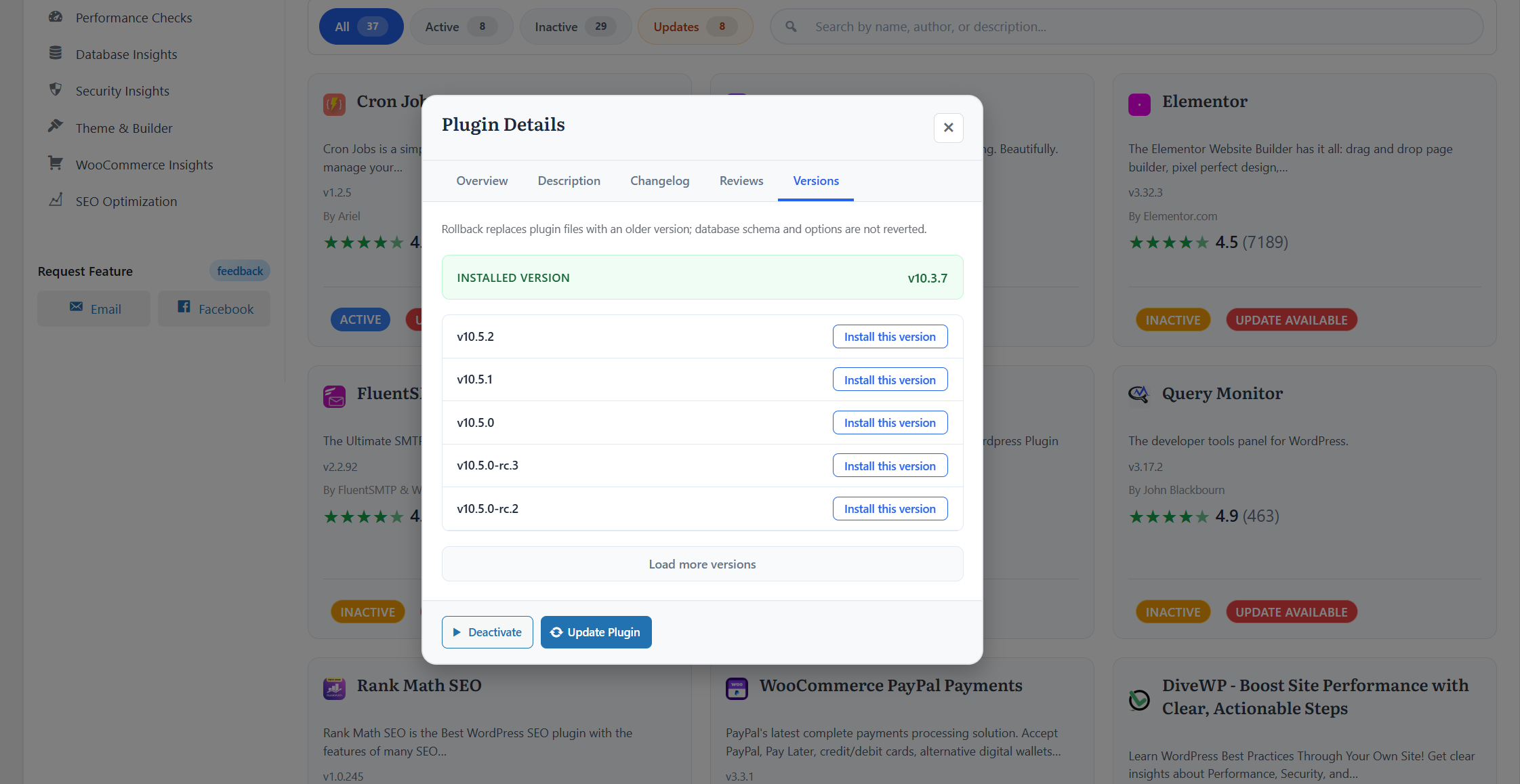Click Query Monitor's Update Available badge

(1291, 612)
